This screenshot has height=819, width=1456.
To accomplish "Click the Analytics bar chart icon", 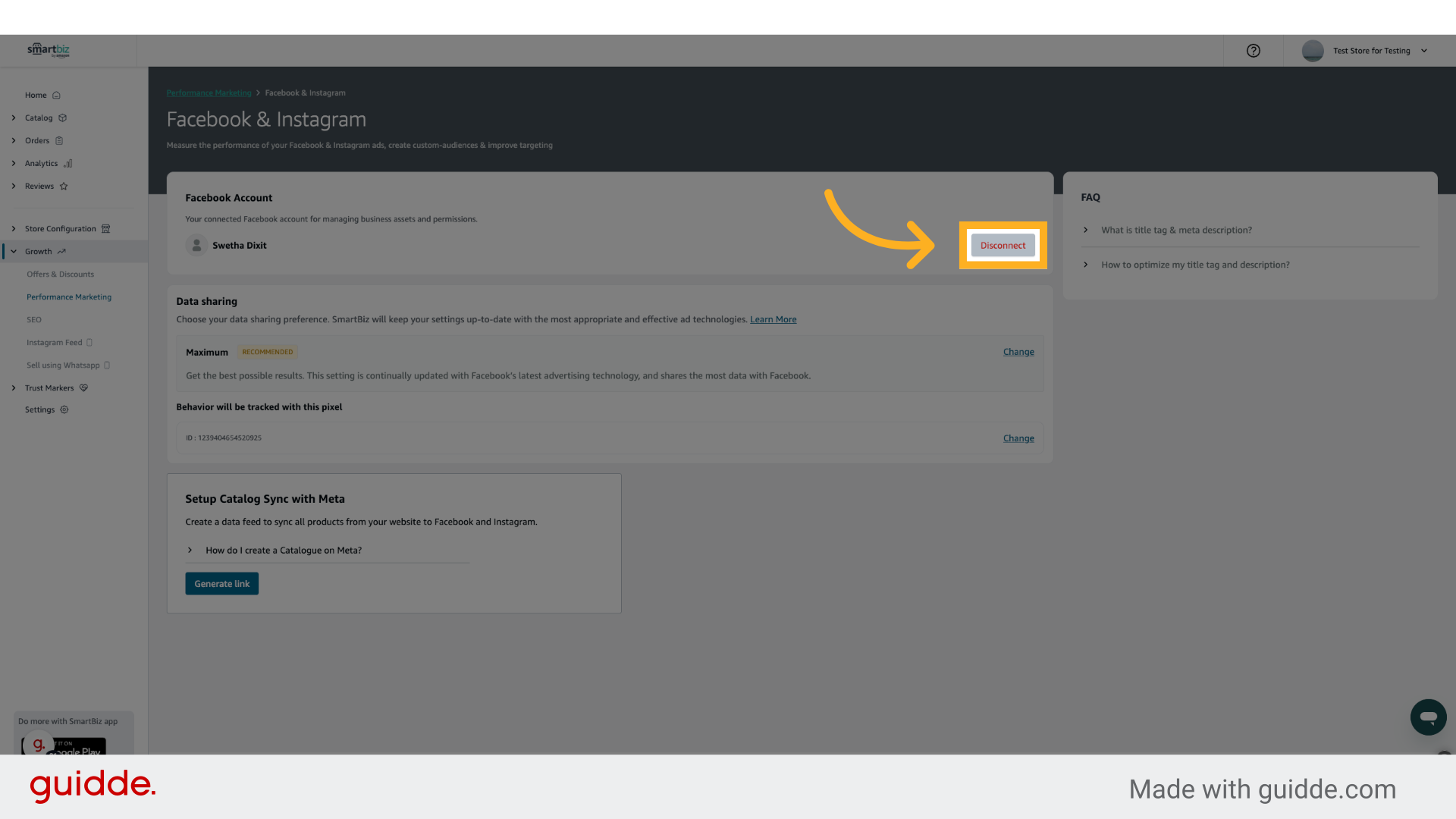I will (68, 163).
